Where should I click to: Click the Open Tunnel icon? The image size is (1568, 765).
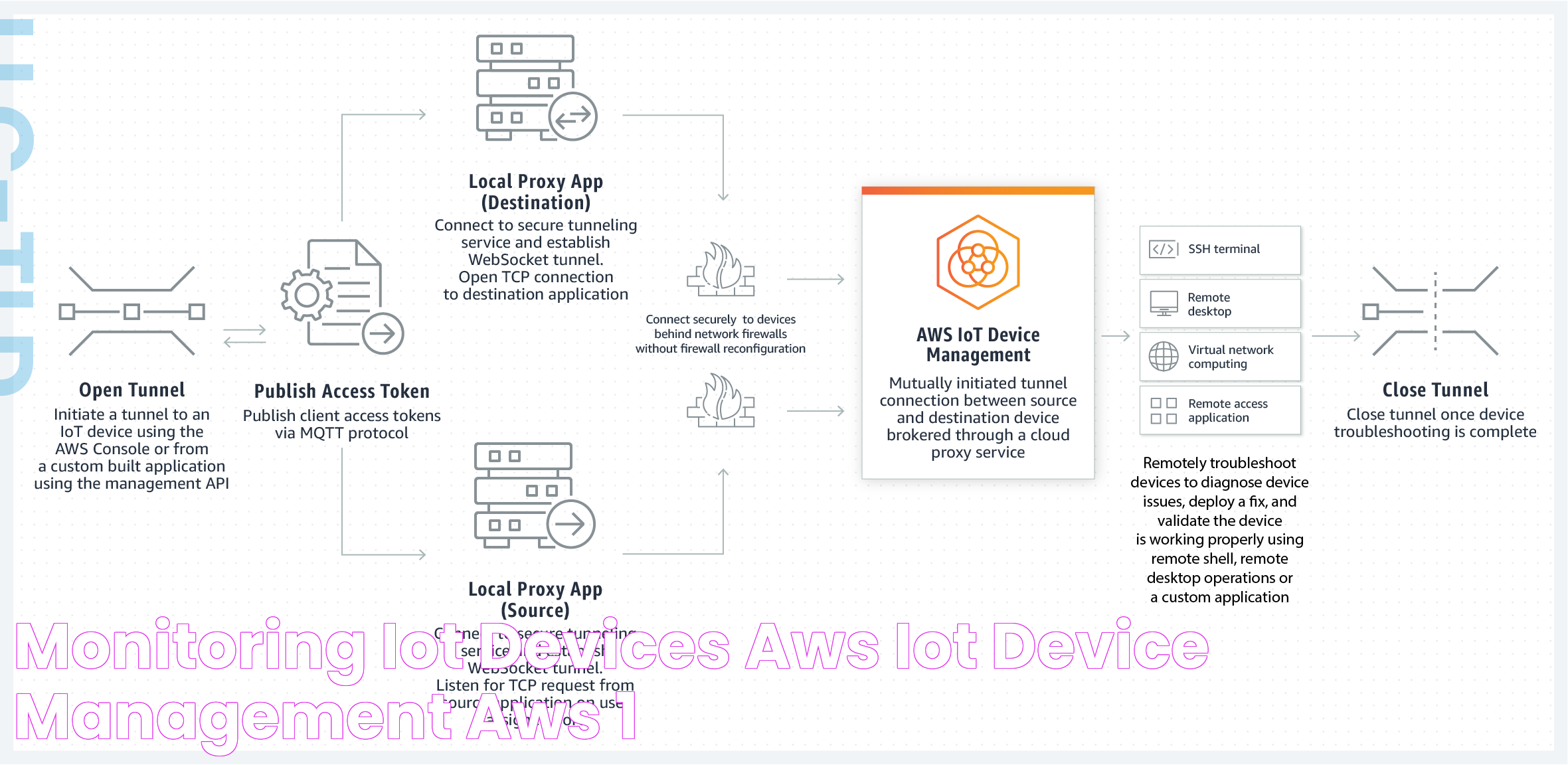[131, 311]
